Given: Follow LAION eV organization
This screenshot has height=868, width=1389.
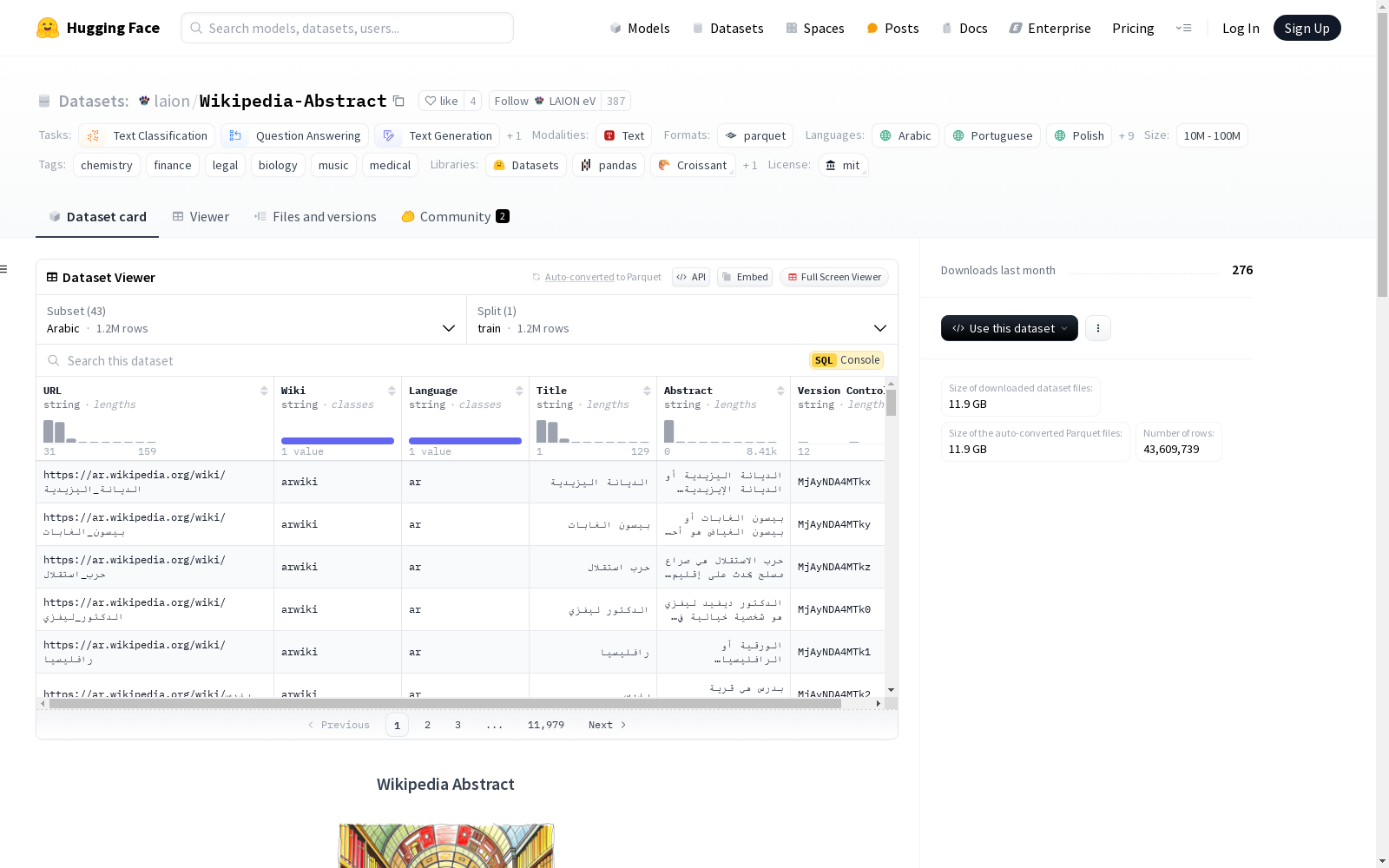Looking at the screenshot, I should coord(545,101).
